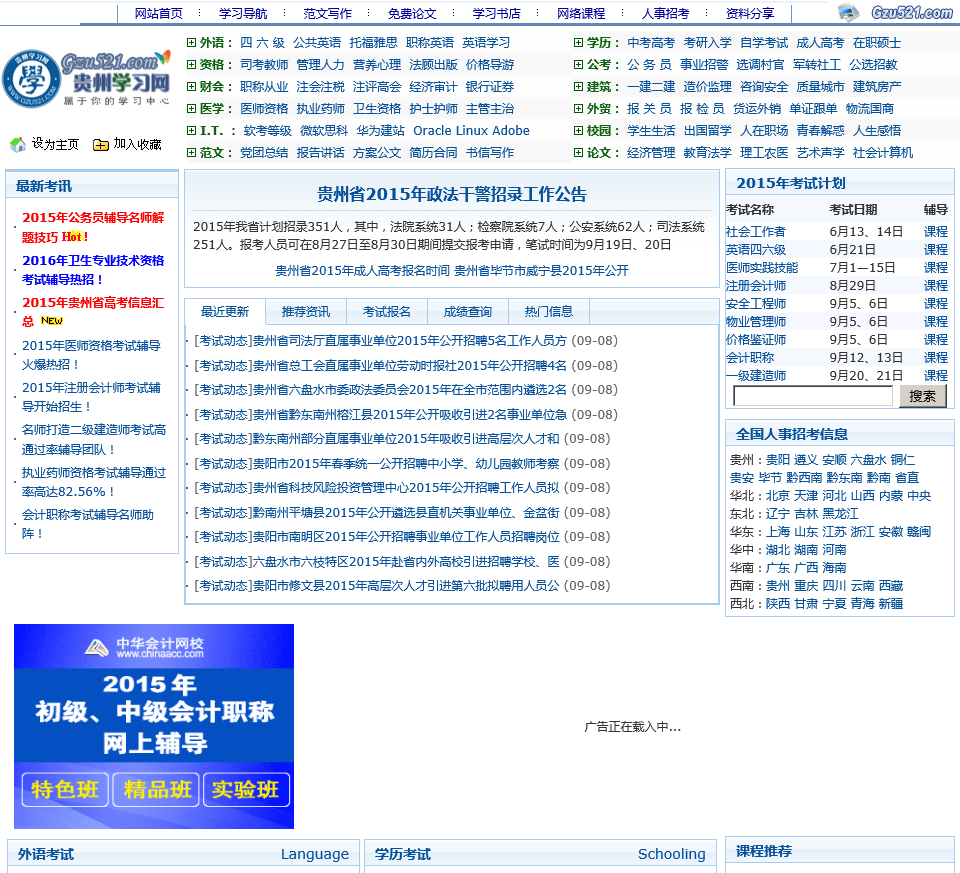The image size is (960, 873).
Task: Open 考研入学 link under 学历
Action: (707, 43)
